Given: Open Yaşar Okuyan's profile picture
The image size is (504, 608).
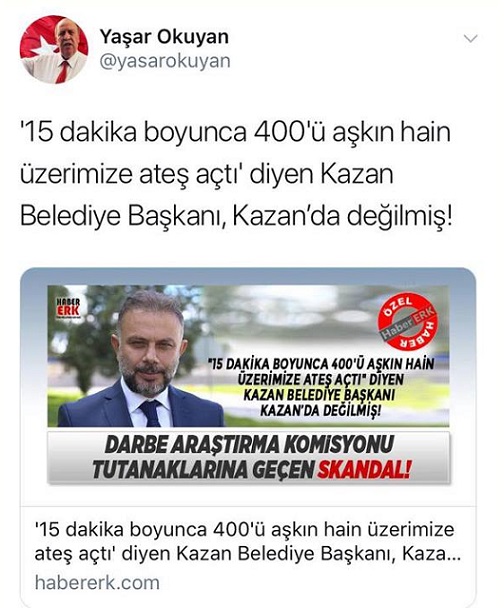Looking at the screenshot, I should point(54,50).
